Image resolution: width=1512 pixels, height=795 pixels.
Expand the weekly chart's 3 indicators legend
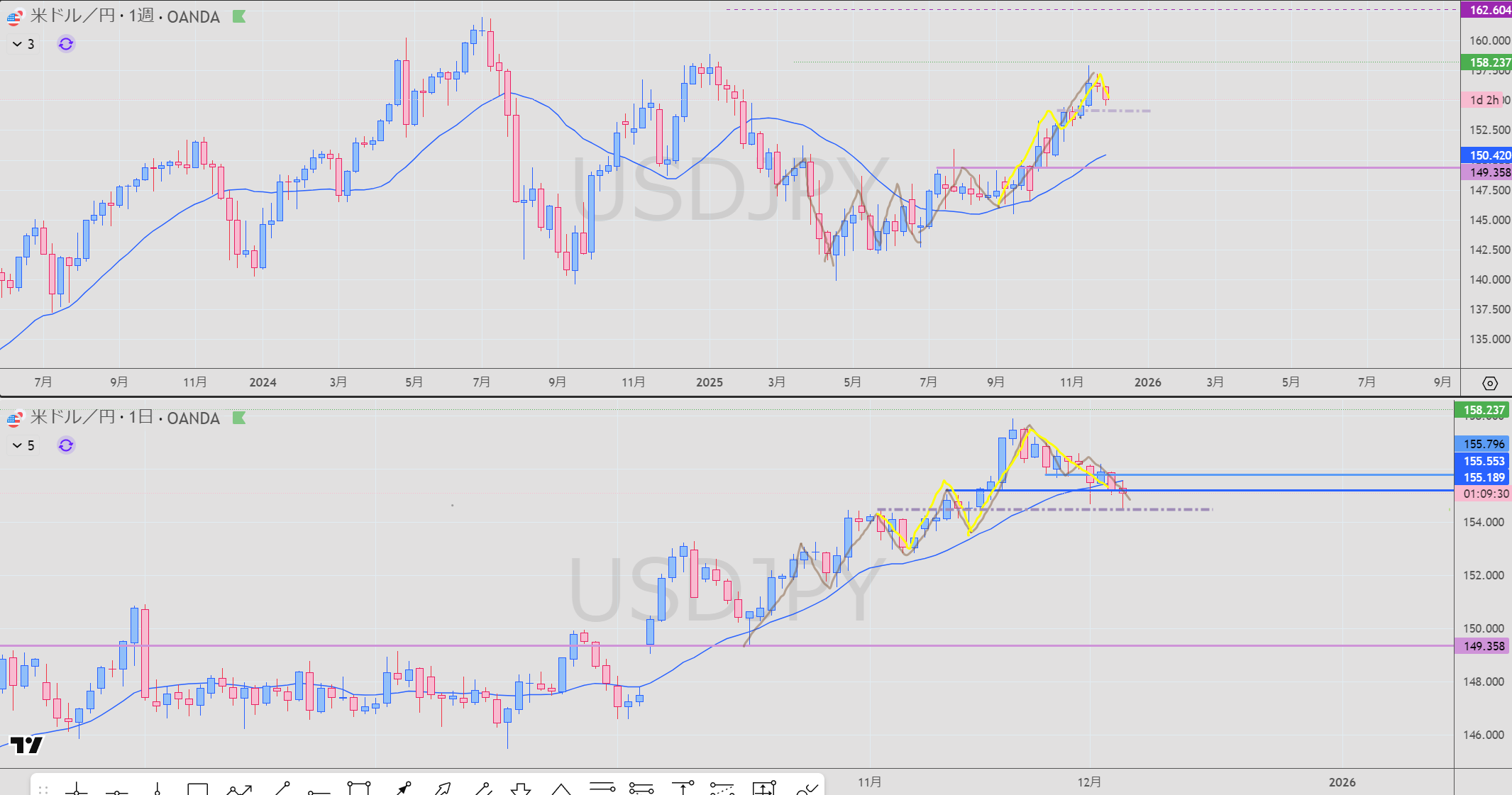[23, 44]
